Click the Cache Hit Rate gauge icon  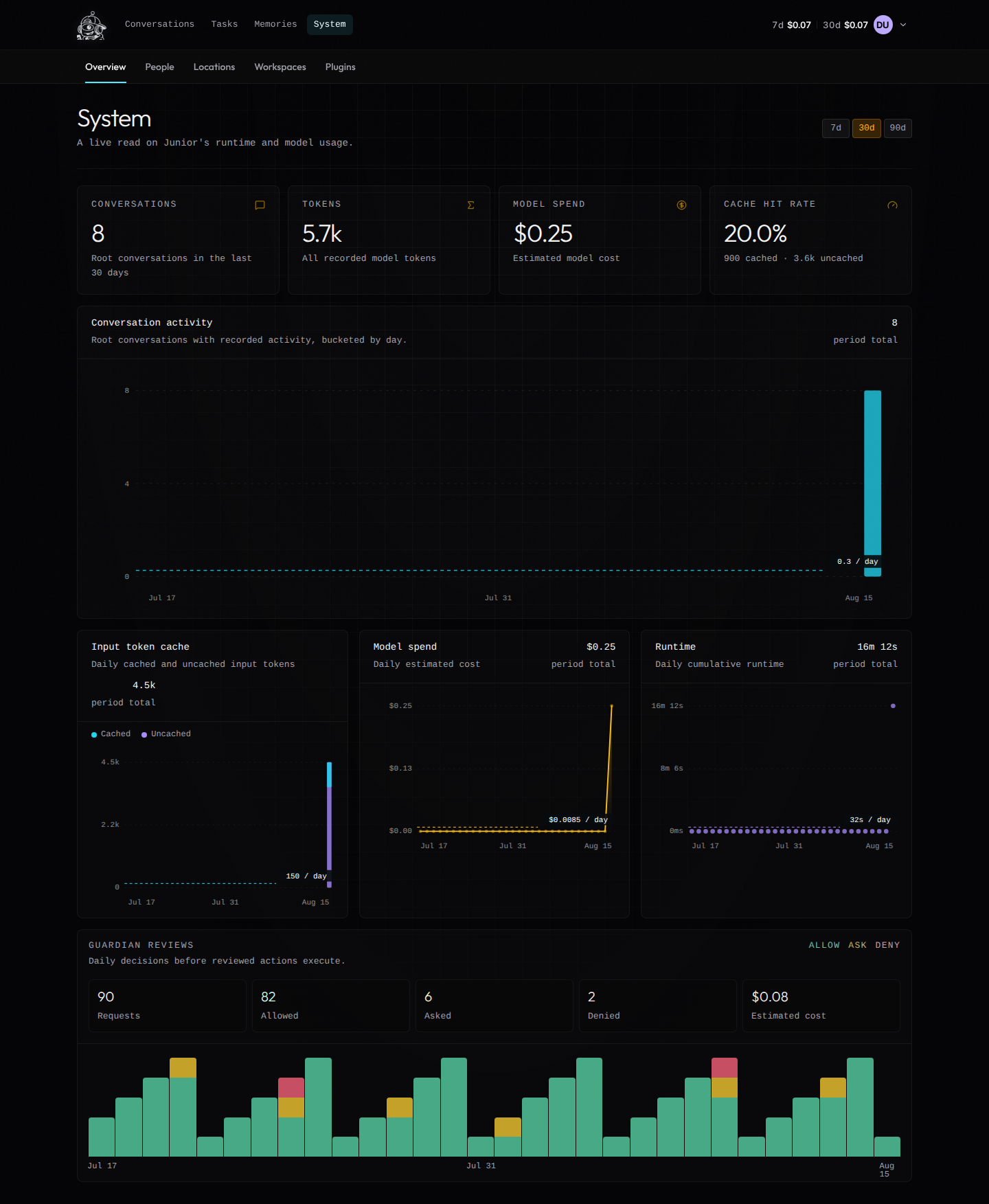pos(892,205)
